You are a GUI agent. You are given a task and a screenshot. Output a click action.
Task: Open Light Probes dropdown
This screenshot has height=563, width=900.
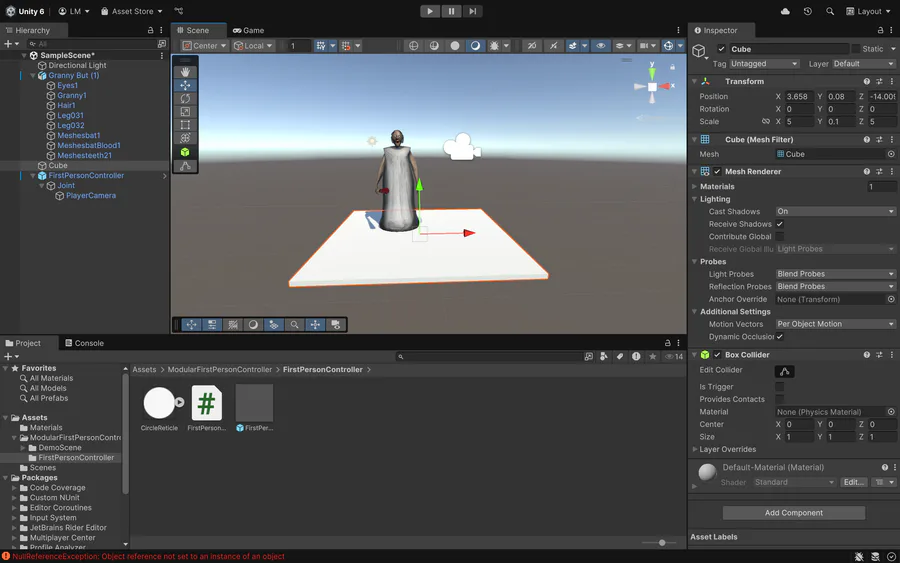click(835, 274)
